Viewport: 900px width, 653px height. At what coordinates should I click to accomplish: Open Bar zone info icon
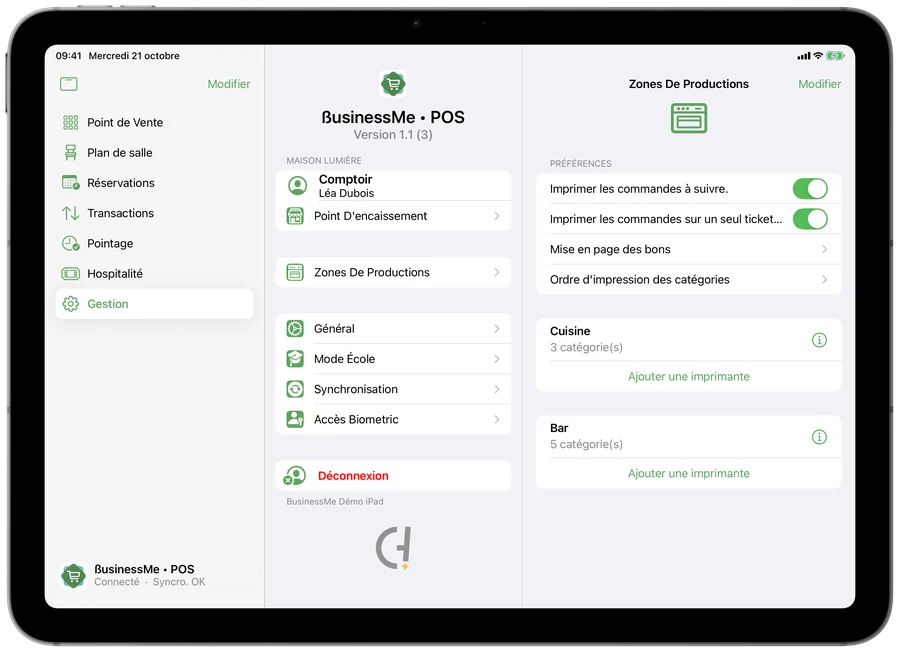point(819,437)
